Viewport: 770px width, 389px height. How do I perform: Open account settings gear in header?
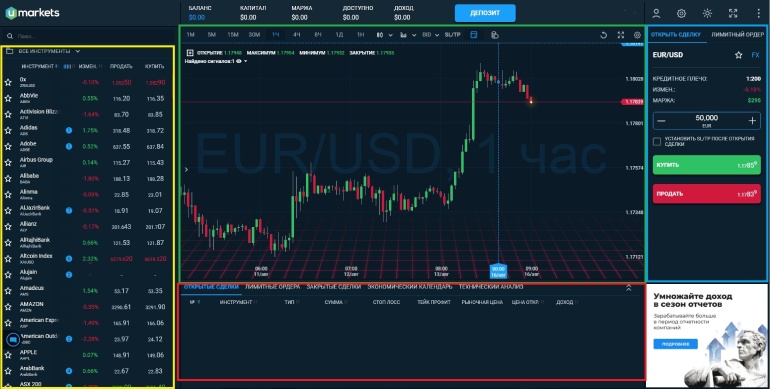[681, 13]
